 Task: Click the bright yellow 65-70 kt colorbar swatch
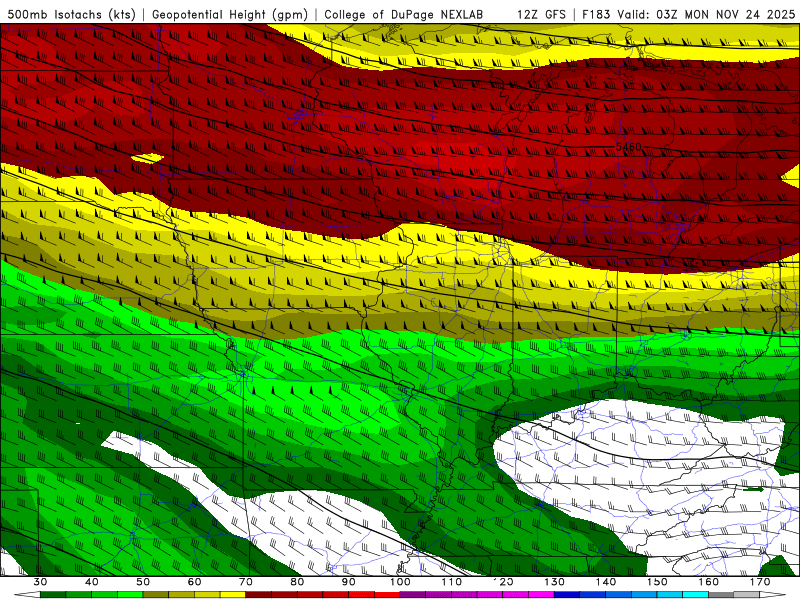pyautogui.click(x=233, y=594)
